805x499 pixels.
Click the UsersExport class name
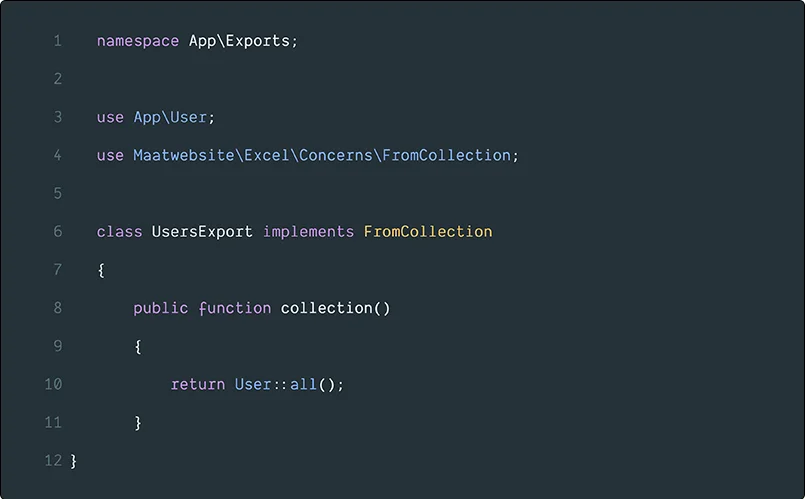pyautogui.click(x=202, y=231)
